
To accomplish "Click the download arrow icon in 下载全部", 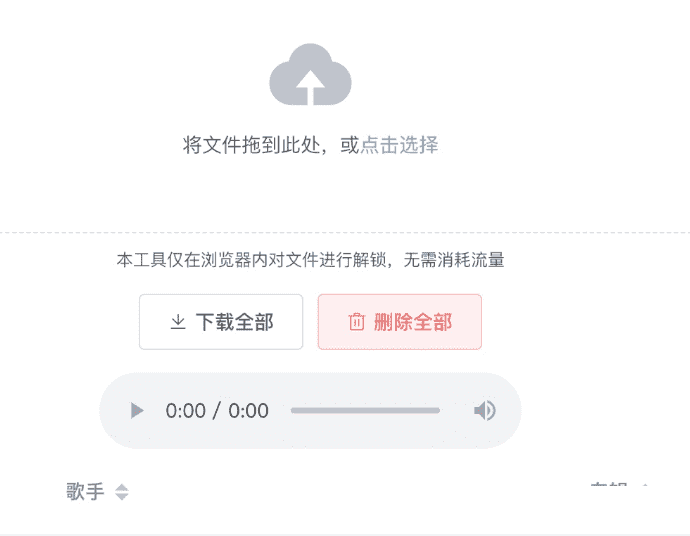I will [x=178, y=322].
